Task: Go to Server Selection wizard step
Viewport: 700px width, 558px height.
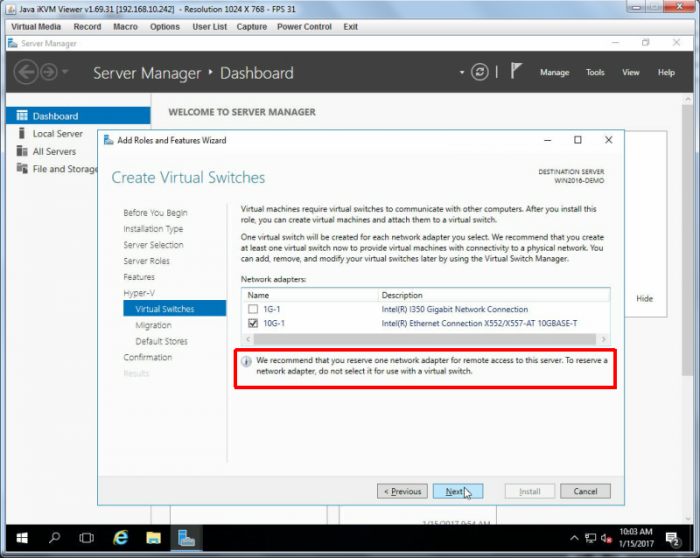Action: coord(153,245)
